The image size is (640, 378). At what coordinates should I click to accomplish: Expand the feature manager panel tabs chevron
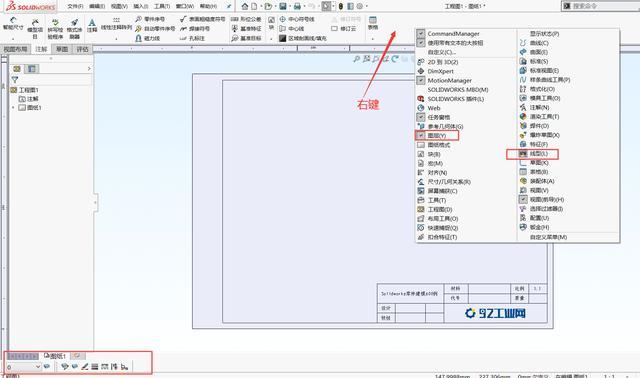(x=89, y=69)
